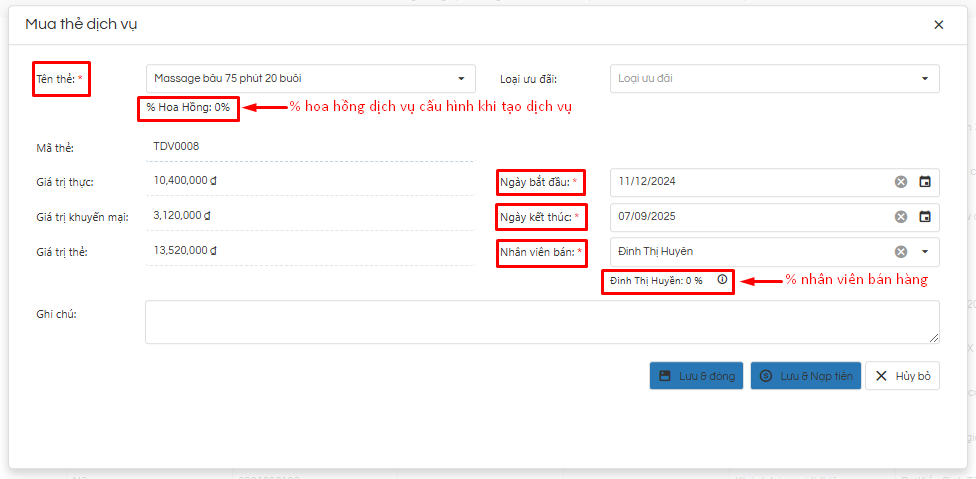Click the 11/12/2024 start date text

(648, 182)
